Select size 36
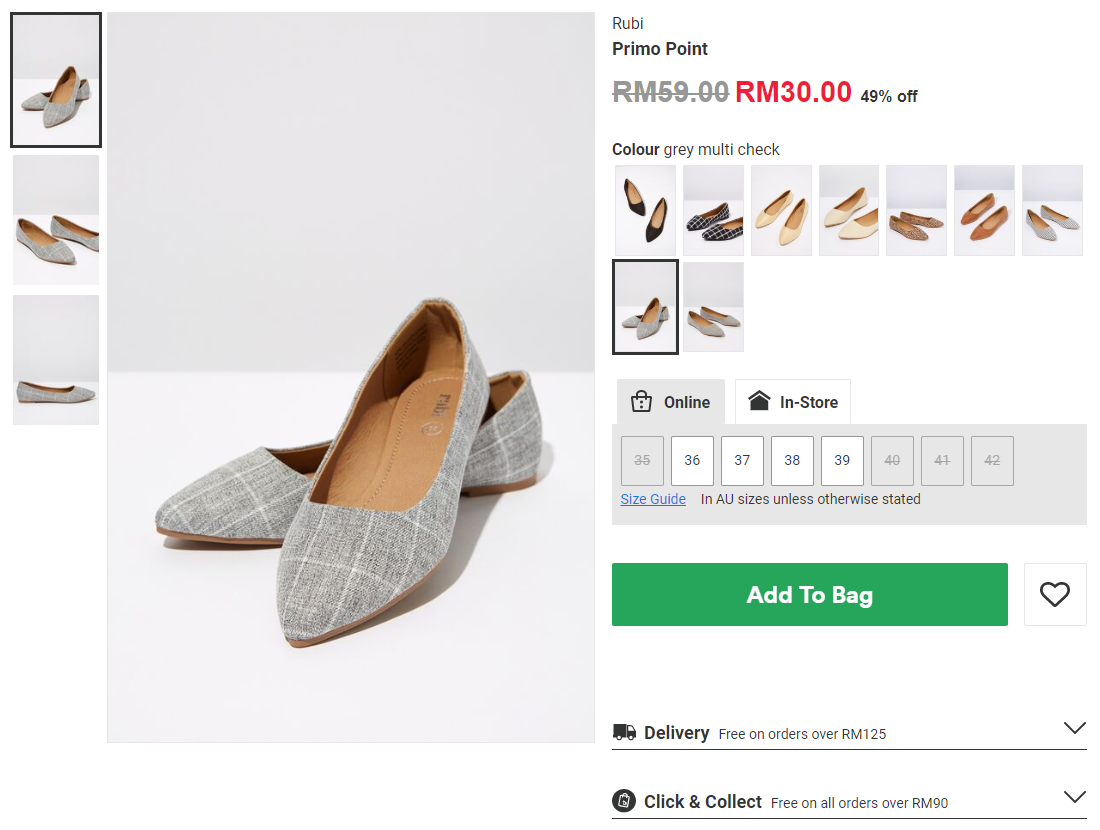1100x830 pixels. click(x=692, y=461)
